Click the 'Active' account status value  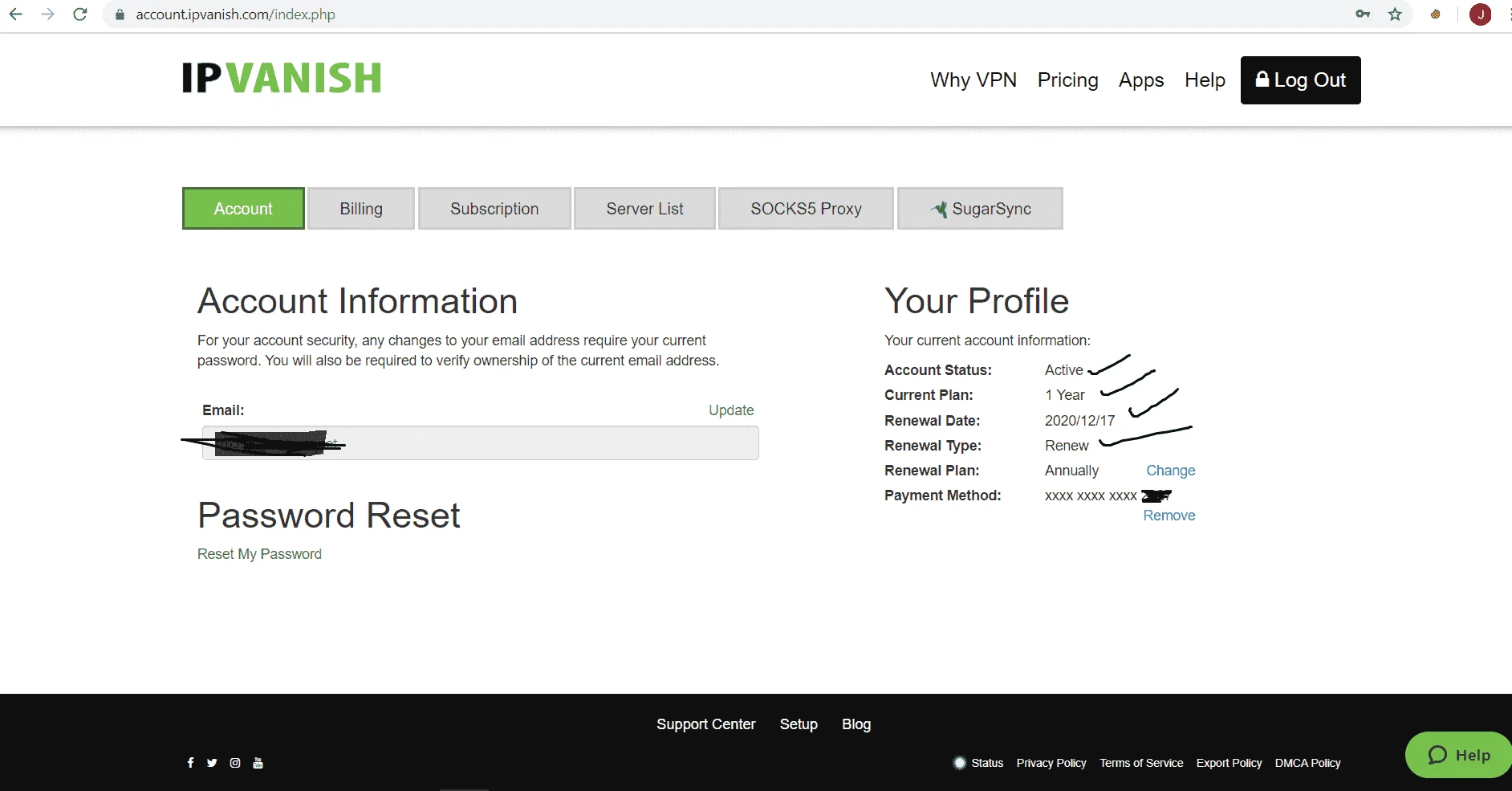[x=1063, y=370]
